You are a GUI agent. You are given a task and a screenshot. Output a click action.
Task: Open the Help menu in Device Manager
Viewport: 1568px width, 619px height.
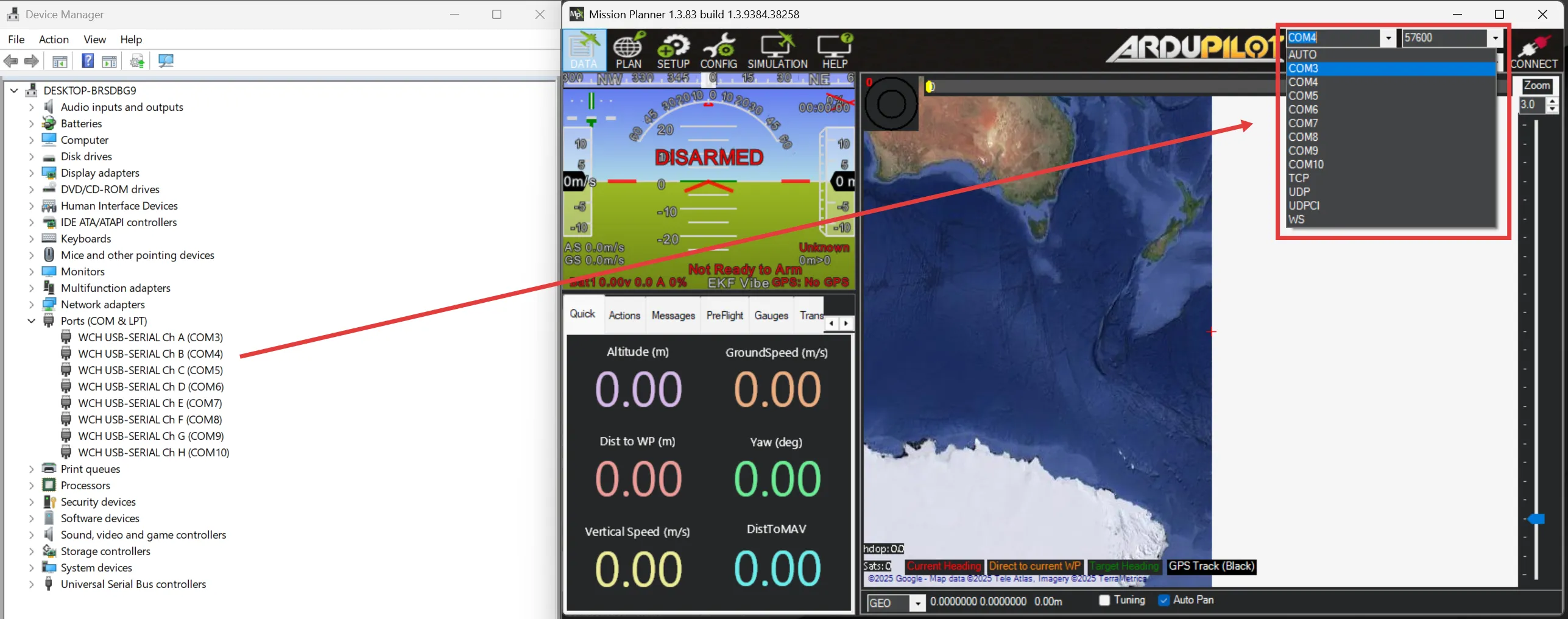[131, 39]
